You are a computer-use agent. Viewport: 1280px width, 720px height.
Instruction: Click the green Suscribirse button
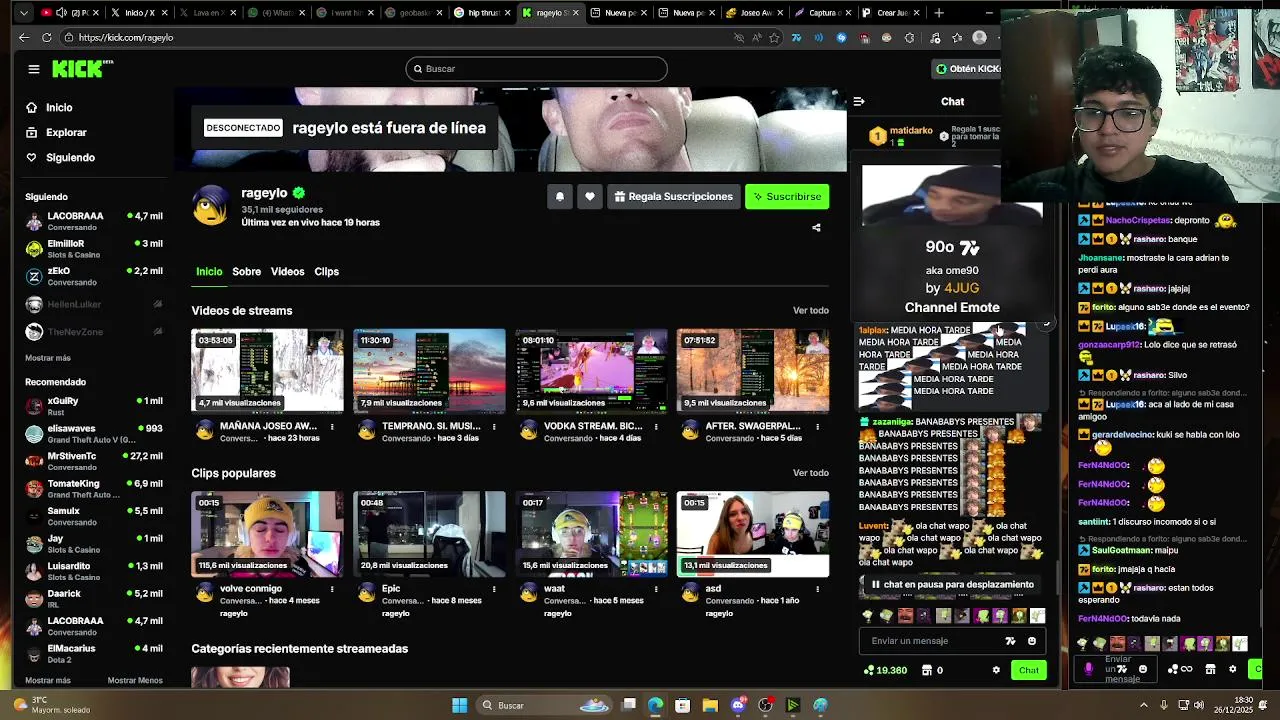(787, 197)
